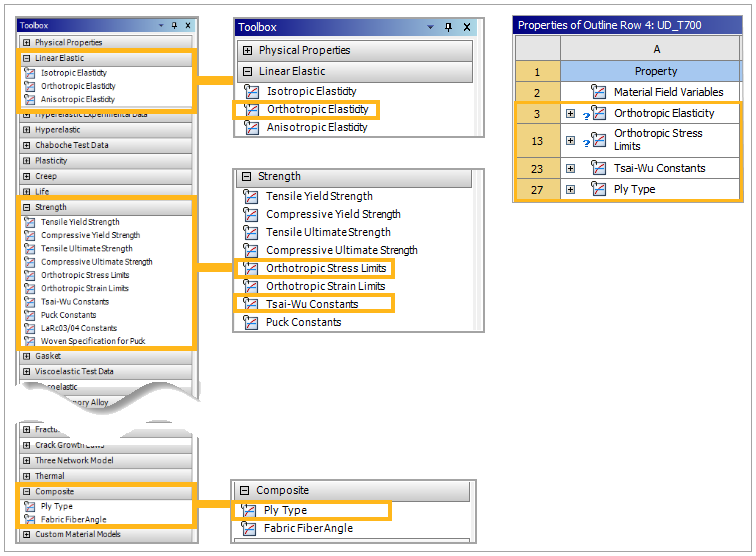The image size is (756, 556).
Task: Expand the Gasket category
Action: tap(26, 356)
